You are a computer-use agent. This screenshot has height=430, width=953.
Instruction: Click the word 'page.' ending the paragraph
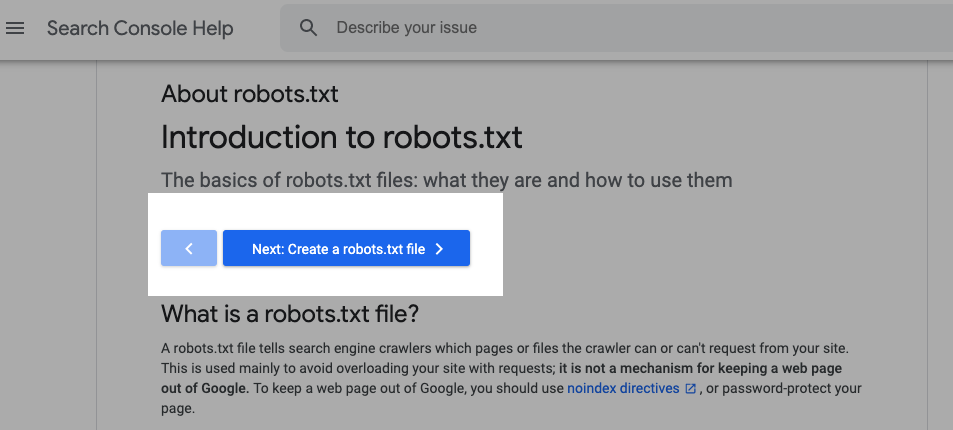click(x=178, y=409)
